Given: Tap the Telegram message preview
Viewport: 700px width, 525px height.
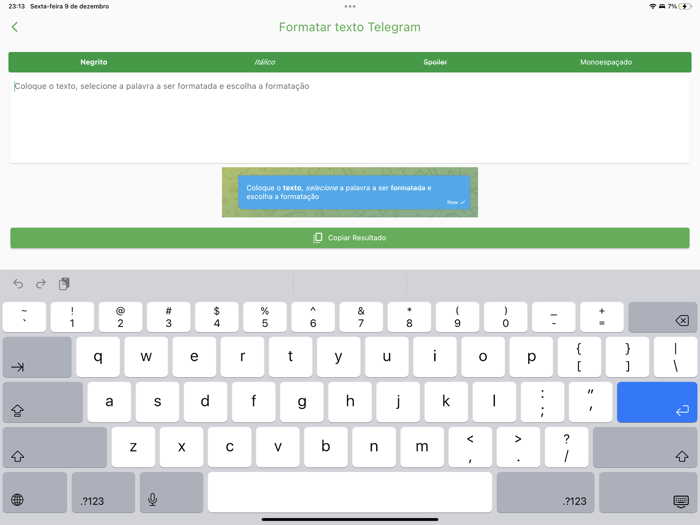Looking at the screenshot, I should (x=350, y=192).
